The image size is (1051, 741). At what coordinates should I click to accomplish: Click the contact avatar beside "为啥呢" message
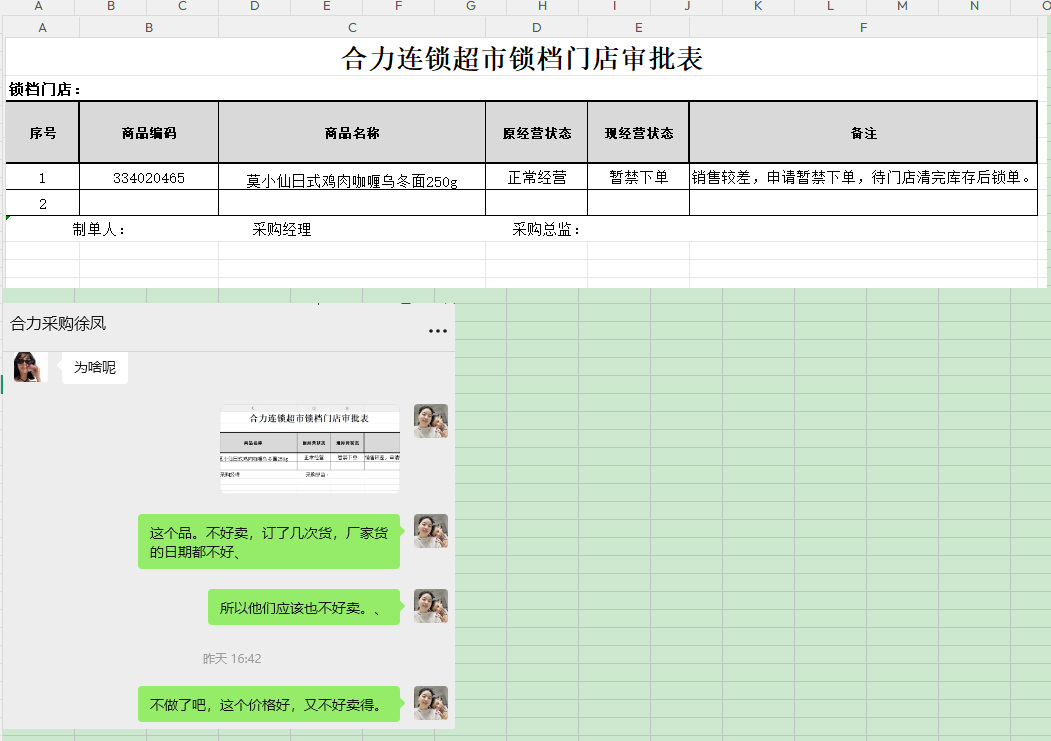pos(29,367)
